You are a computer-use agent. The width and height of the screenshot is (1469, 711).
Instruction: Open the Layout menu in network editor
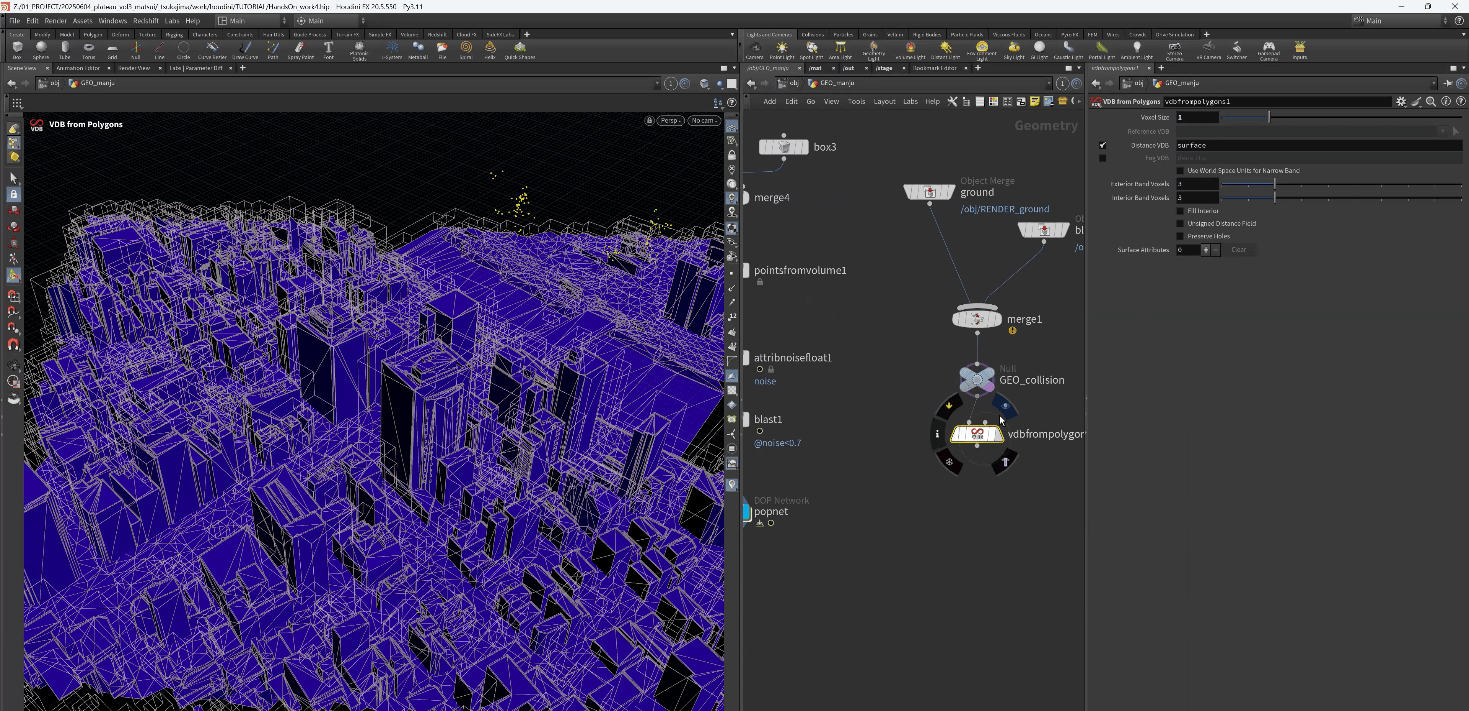[884, 101]
